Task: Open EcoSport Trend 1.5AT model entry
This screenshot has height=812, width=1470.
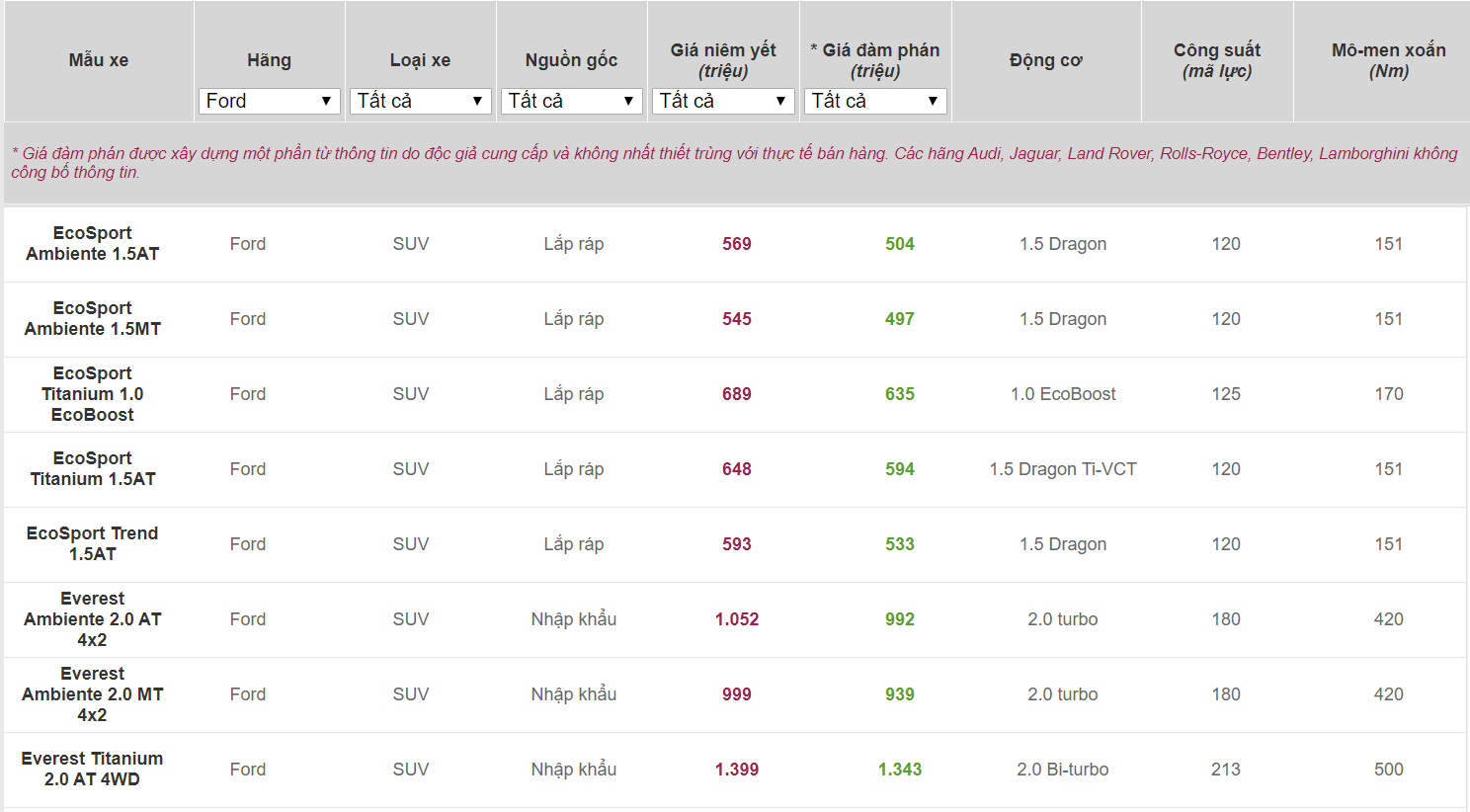Action: click(x=93, y=543)
